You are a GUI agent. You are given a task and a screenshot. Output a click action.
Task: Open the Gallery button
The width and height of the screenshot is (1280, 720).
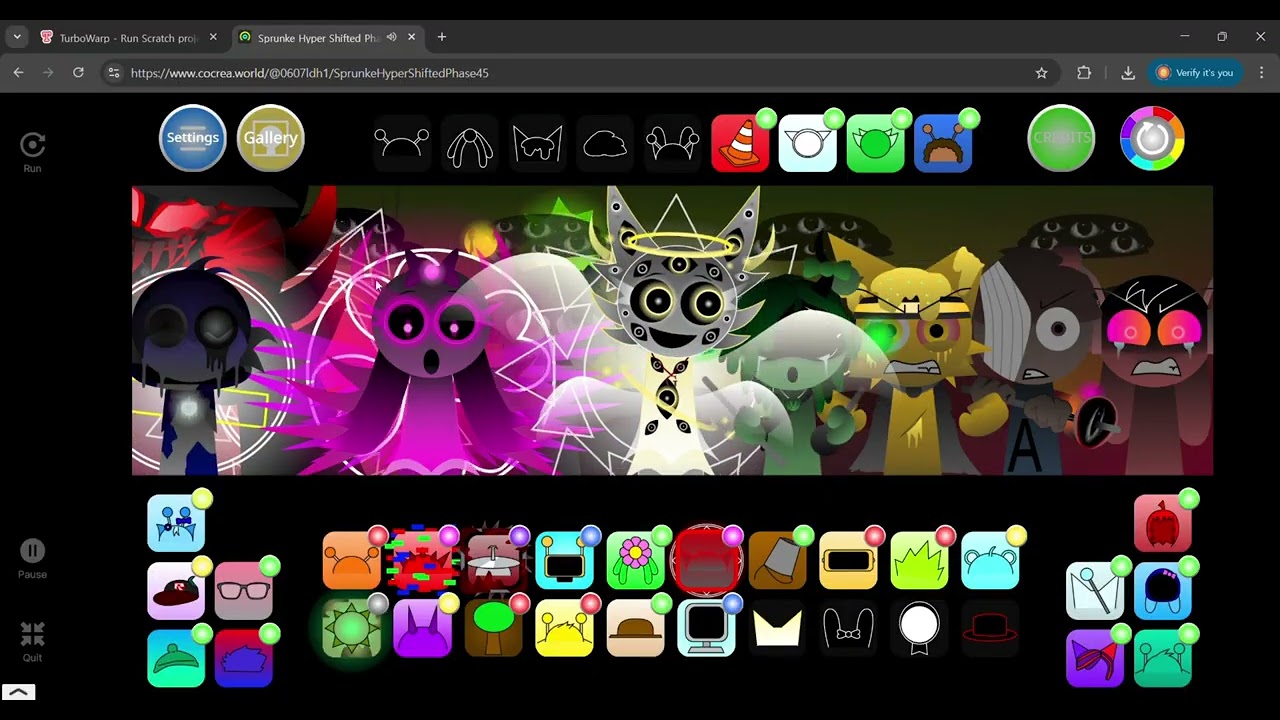(x=270, y=138)
